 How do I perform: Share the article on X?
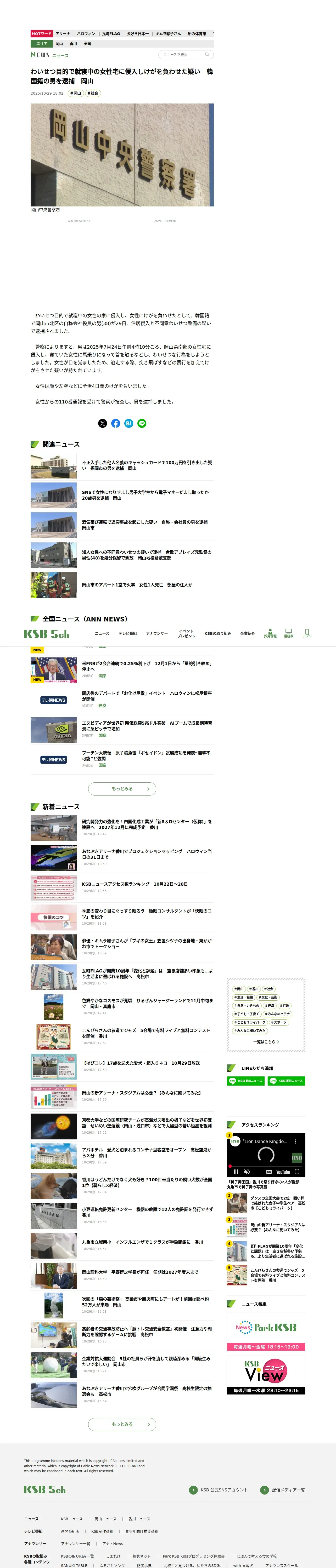pyautogui.click(x=102, y=423)
